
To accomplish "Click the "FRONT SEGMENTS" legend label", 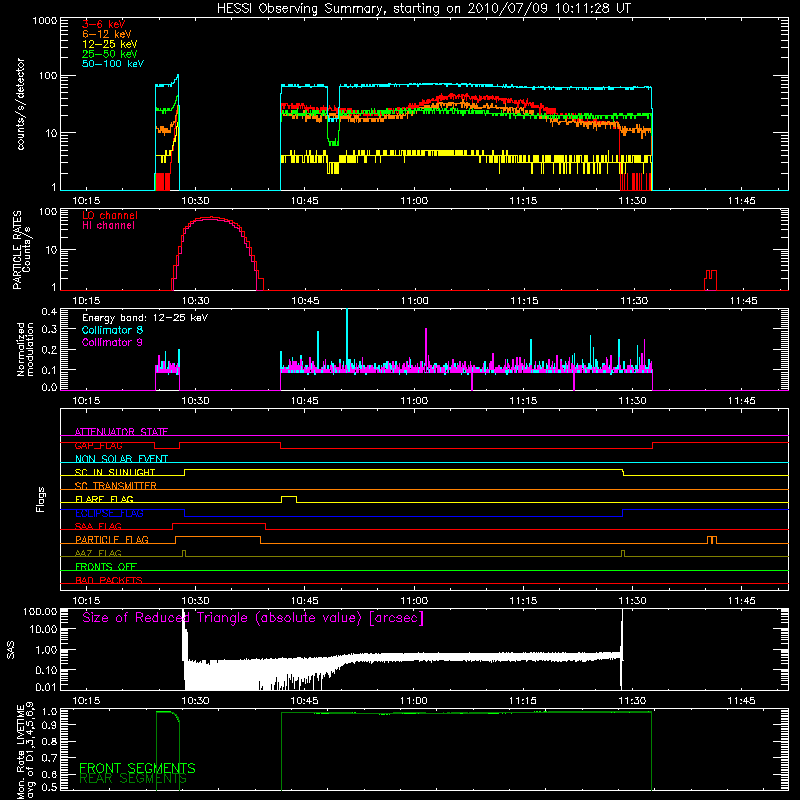I will (x=137, y=768).
